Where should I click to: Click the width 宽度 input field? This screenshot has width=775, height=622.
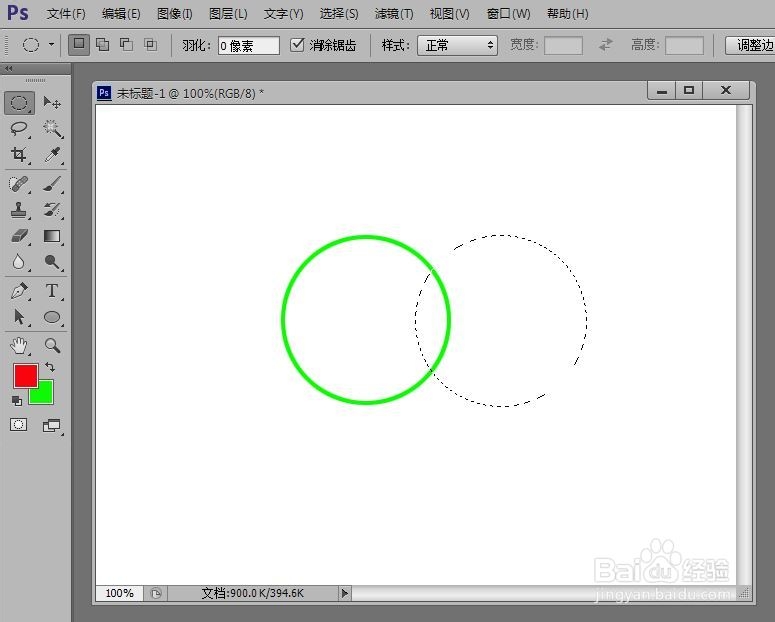pyautogui.click(x=563, y=45)
